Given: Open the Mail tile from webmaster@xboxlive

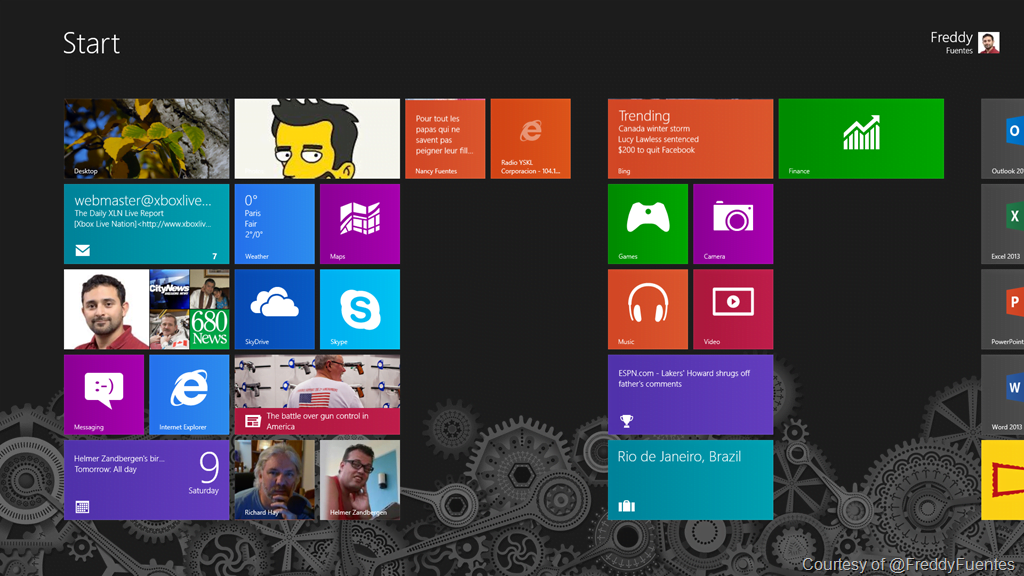Looking at the screenshot, I should point(146,223).
